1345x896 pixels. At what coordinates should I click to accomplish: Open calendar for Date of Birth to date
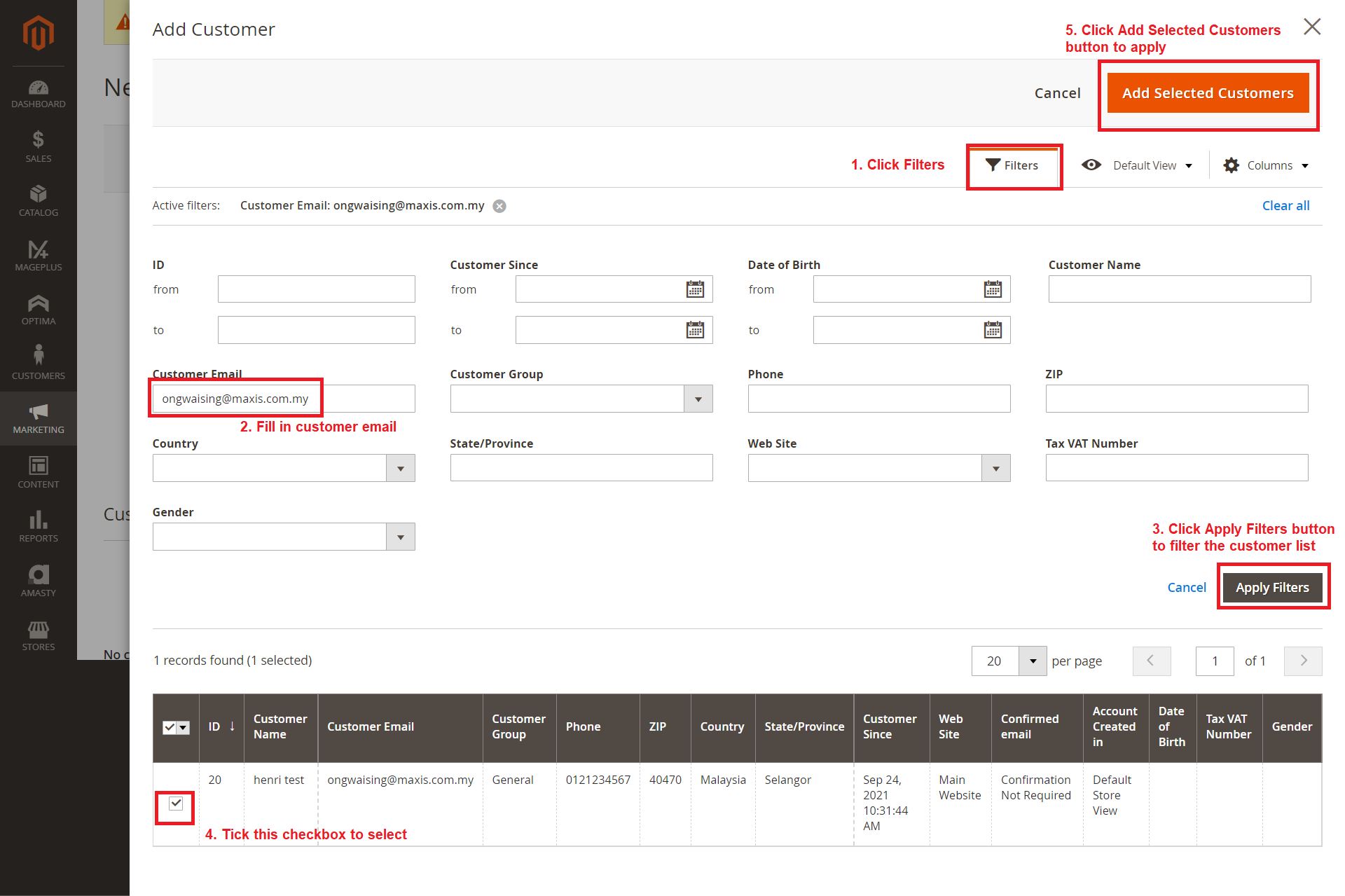coord(992,330)
